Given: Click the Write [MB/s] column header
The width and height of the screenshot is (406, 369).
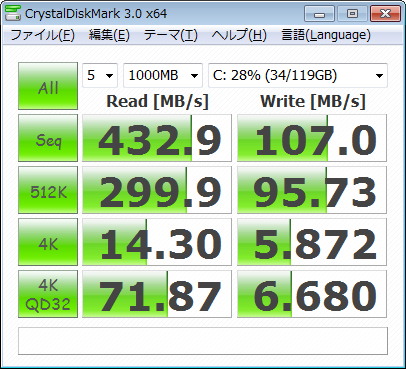Looking at the screenshot, I should click(313, 101).
